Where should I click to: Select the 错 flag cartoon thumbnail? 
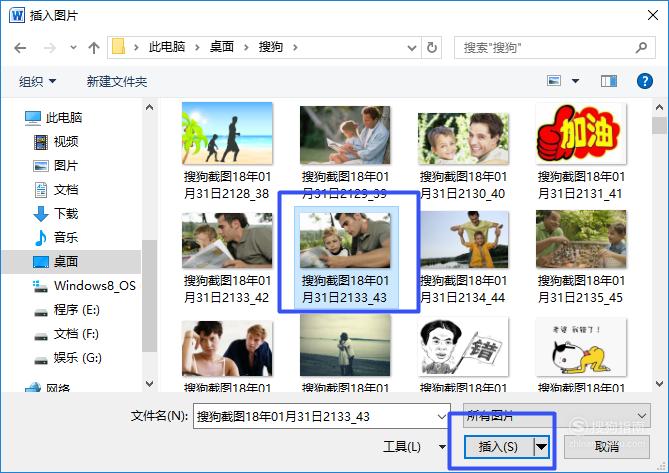click(463, 347)
